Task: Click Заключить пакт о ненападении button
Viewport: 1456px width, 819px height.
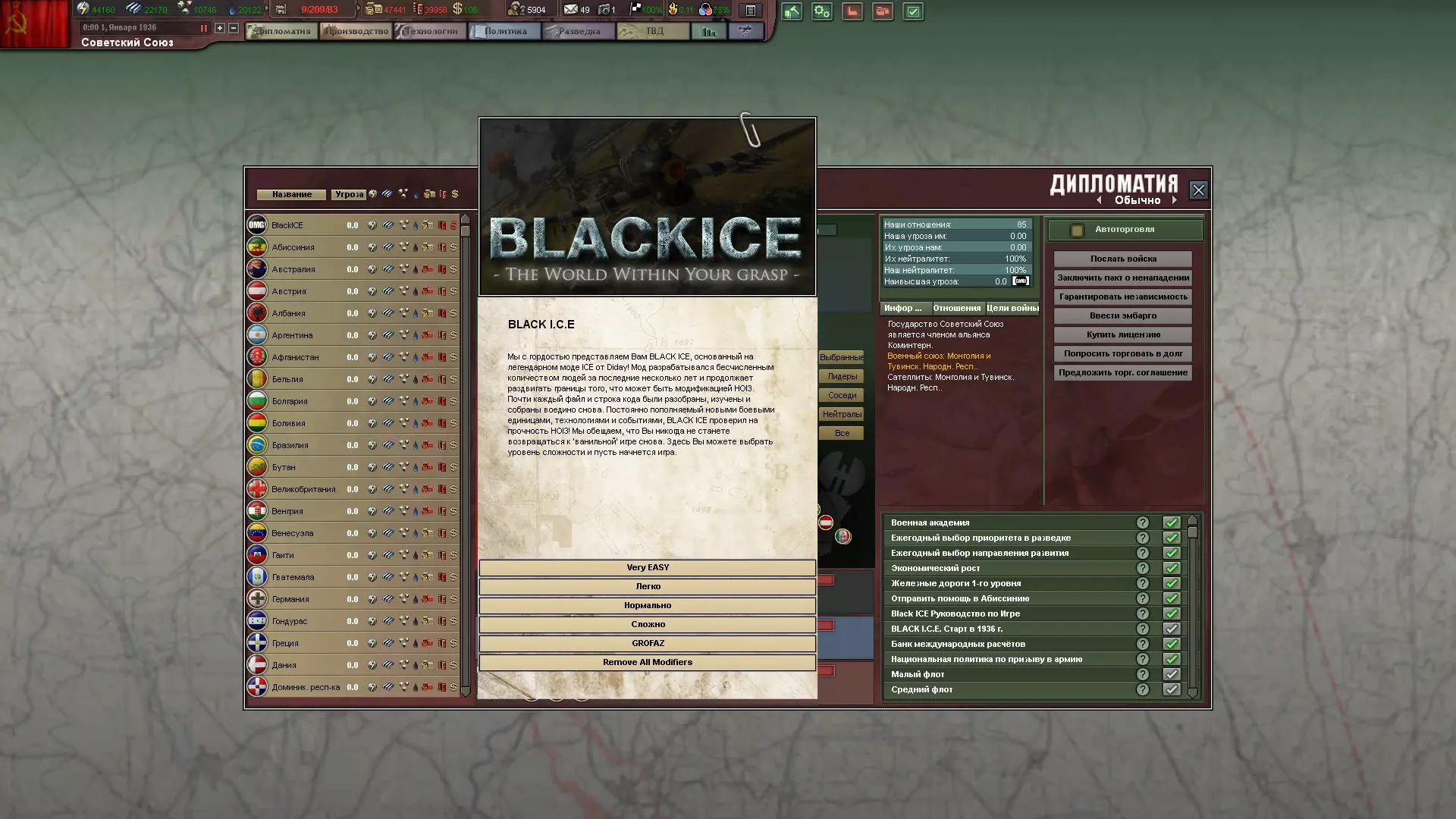Action: tap(1122, 278)
